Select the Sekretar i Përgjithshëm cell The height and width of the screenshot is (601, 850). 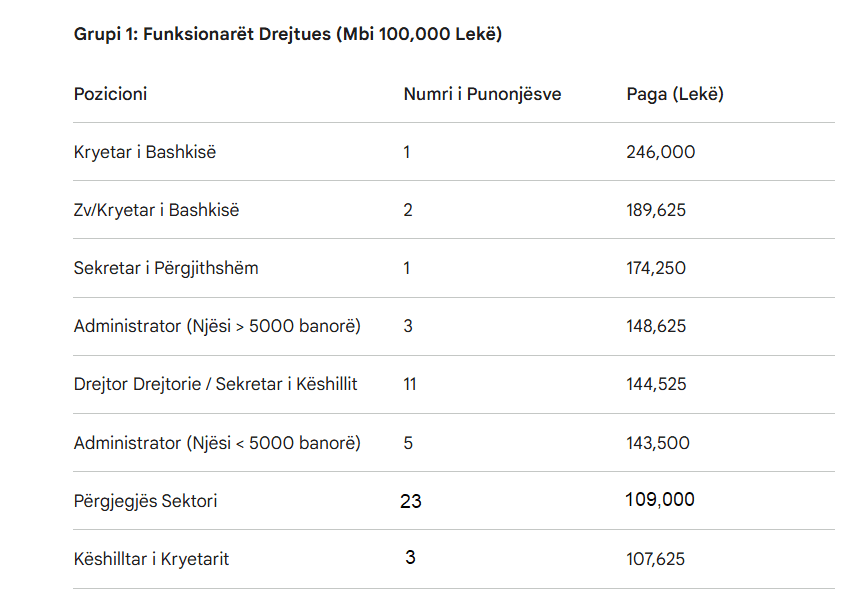(x=166, y=268)
